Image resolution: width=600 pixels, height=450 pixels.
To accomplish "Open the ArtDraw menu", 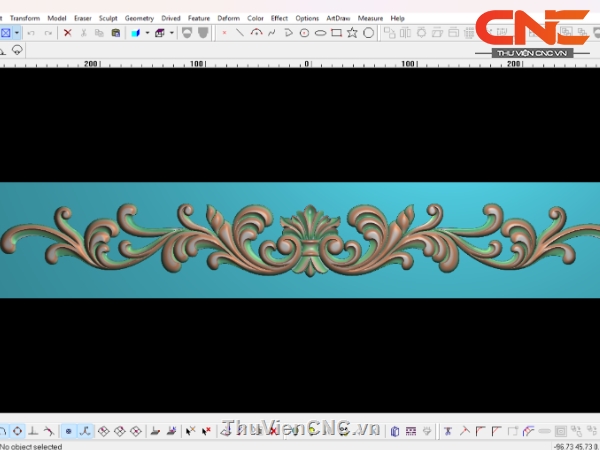I will pos(336,18).
